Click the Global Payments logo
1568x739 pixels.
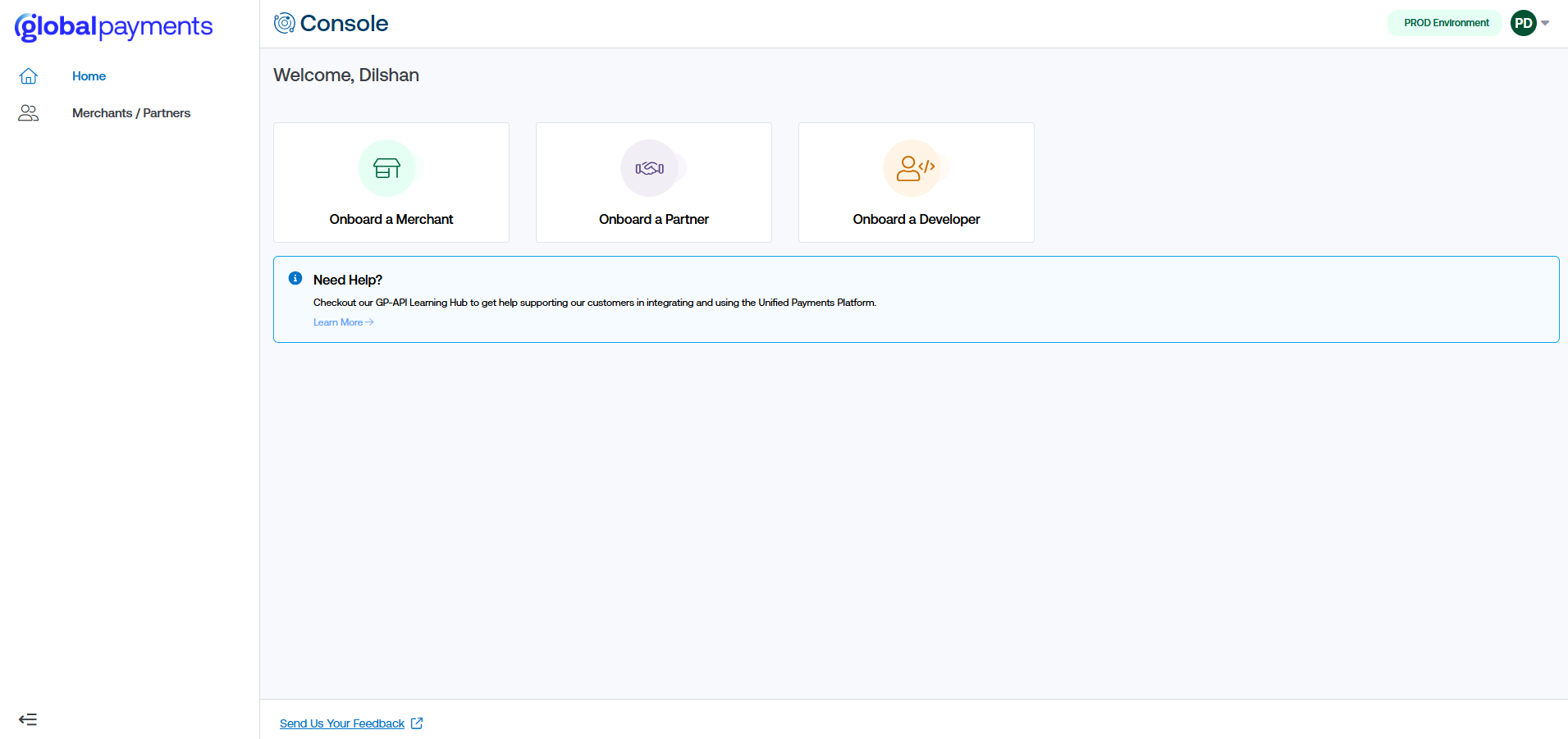click(113, 27)
